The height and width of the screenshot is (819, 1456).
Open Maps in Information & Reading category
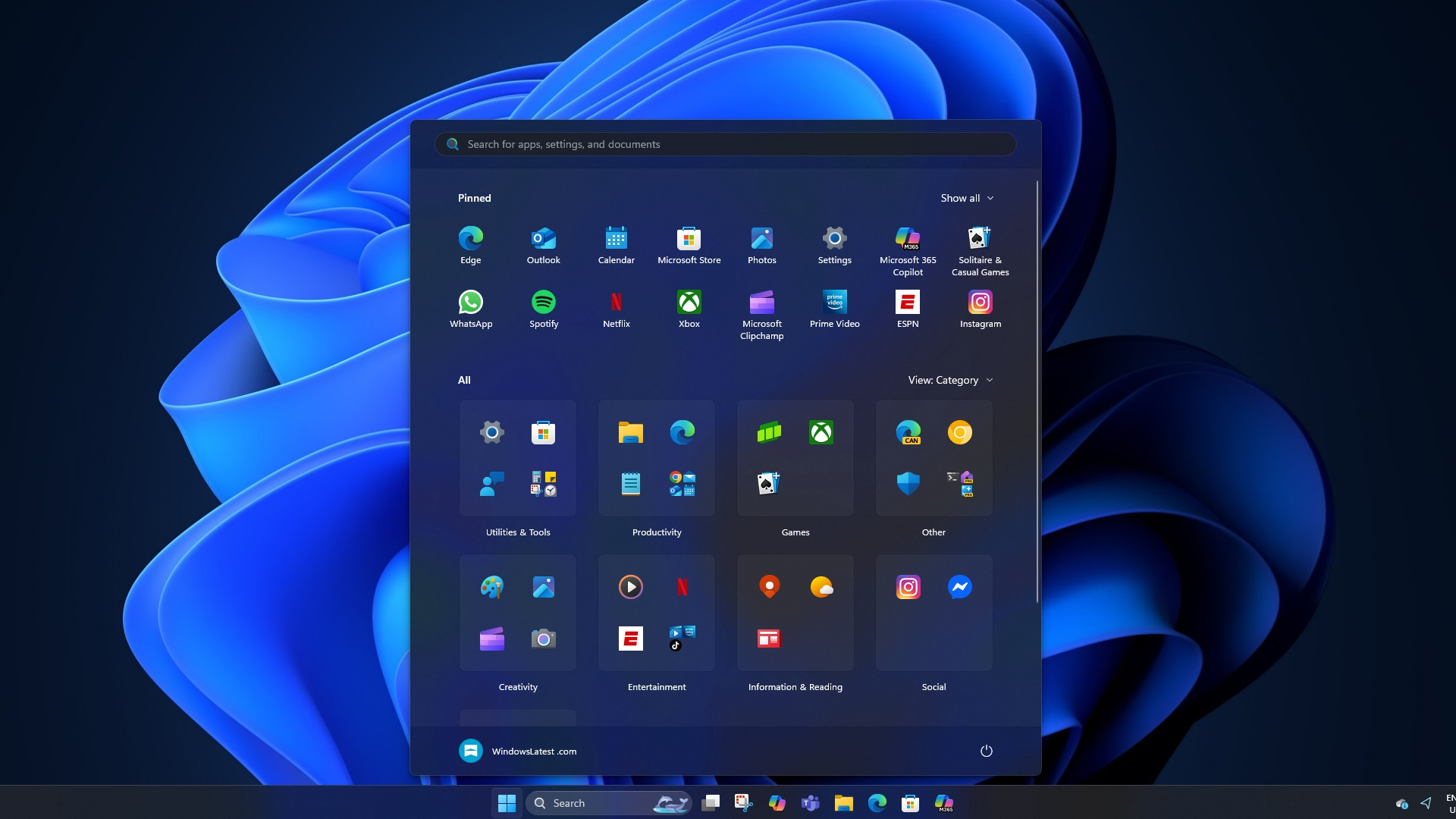(x=769, y=587)
